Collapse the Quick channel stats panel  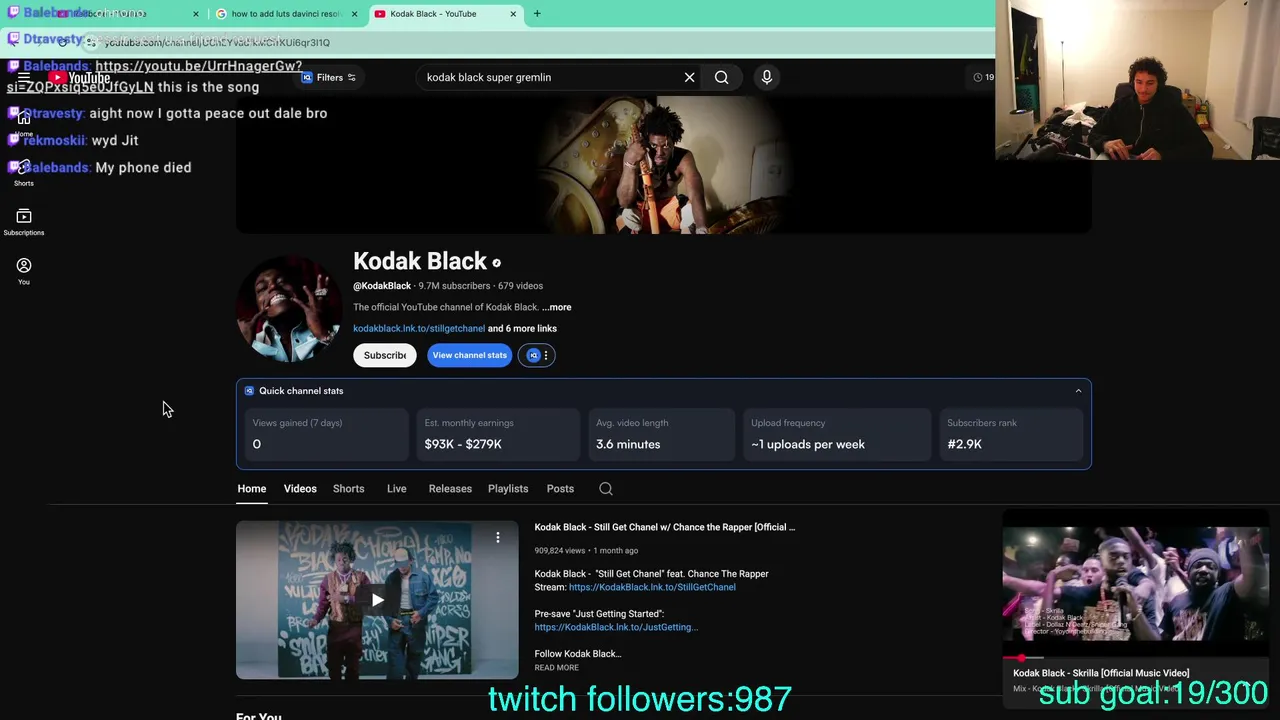pyautogui.click(x=1078, y=391)
